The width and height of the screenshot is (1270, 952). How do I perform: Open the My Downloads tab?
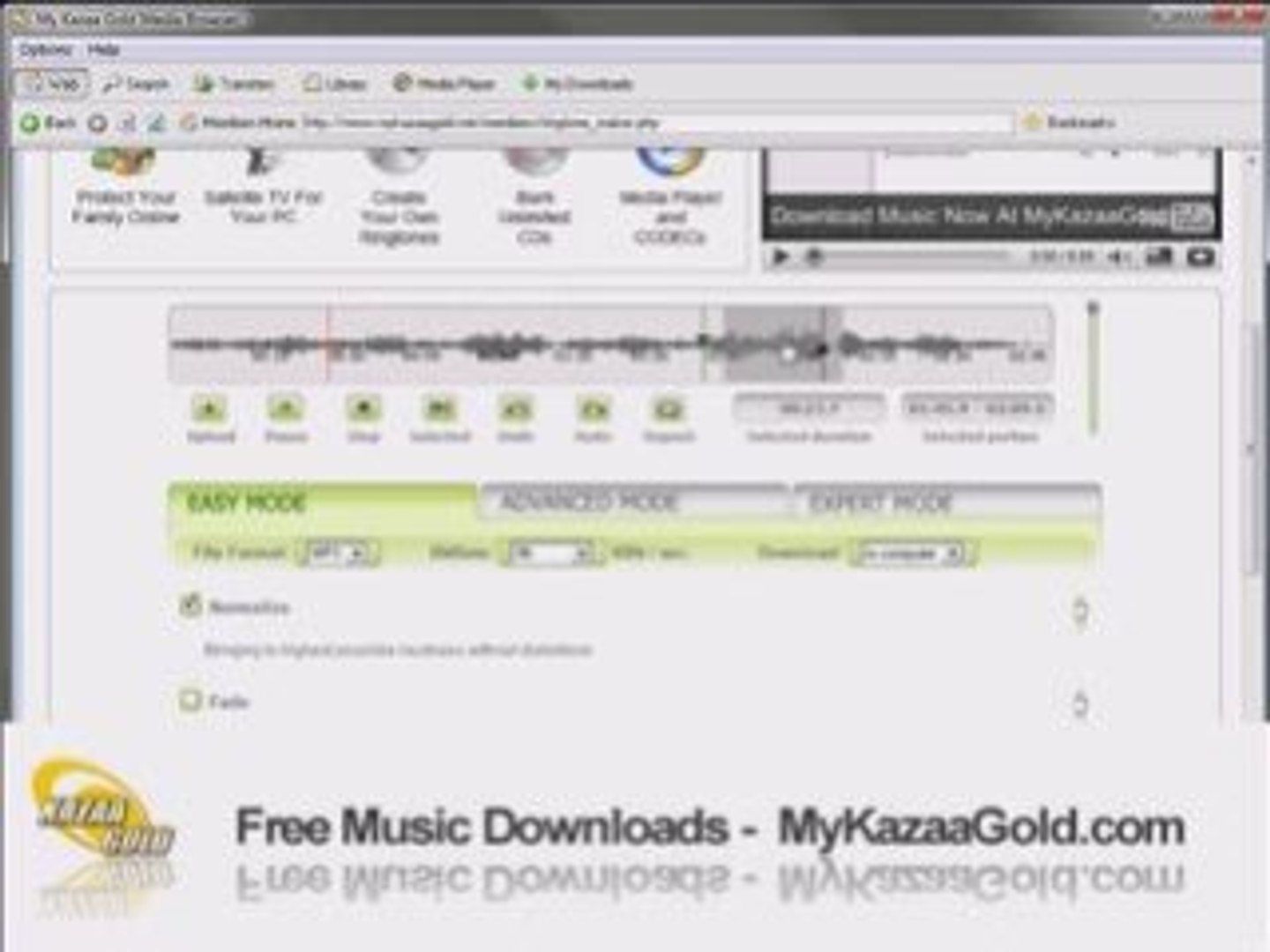[578, 84]
